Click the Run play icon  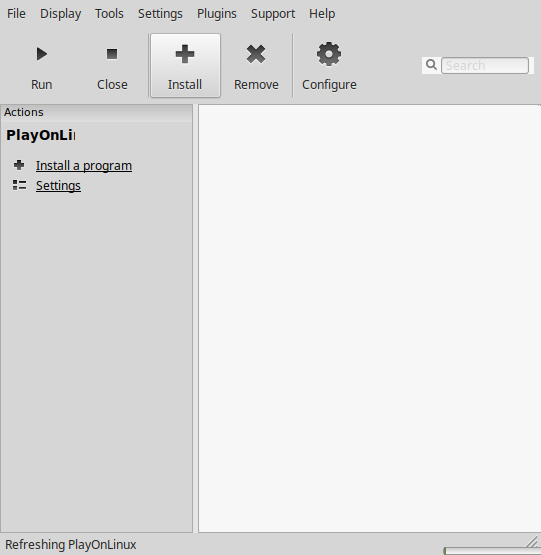point(42,54)
